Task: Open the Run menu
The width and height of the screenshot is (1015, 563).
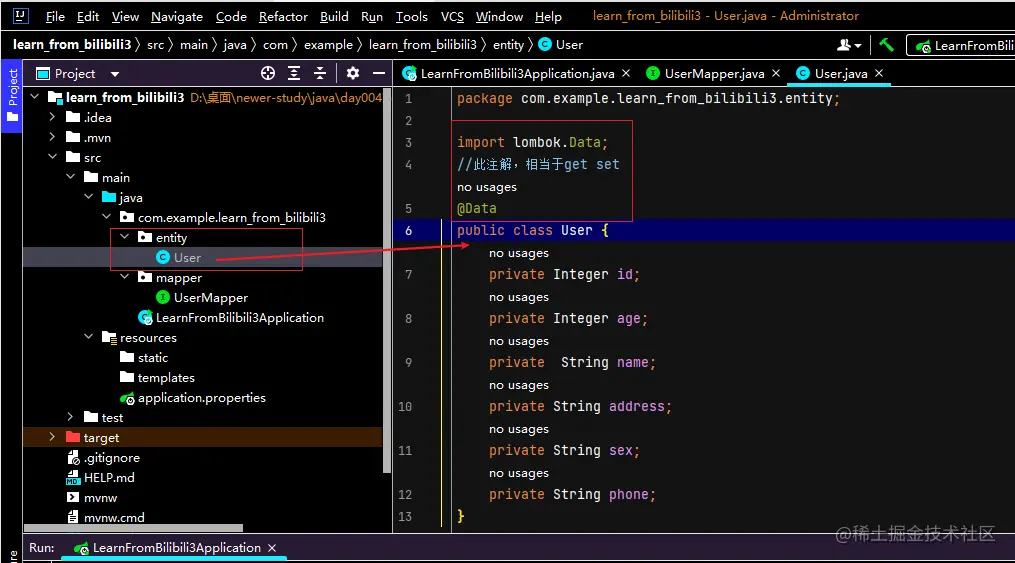Action: [x=372, y=17]
